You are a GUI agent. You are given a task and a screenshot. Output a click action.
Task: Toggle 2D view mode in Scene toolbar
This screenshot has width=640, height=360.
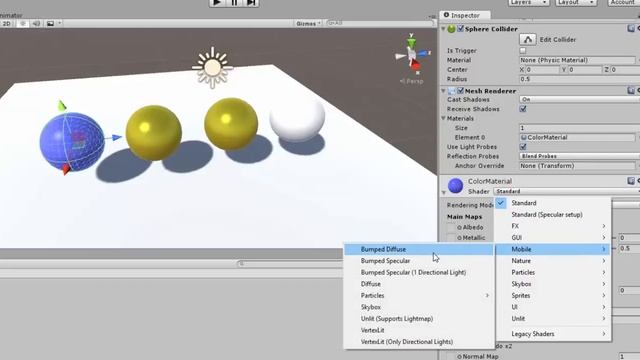pos(7,24)
